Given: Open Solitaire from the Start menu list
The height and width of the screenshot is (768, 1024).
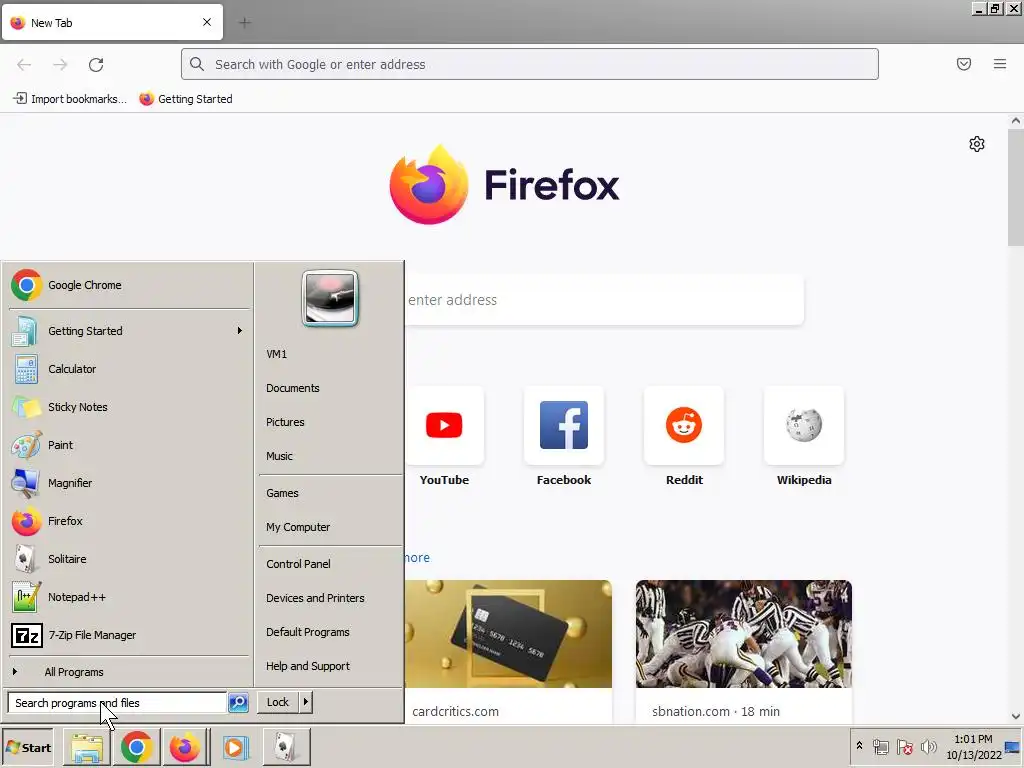Looking at the screenshot, I should pos(129,559).
